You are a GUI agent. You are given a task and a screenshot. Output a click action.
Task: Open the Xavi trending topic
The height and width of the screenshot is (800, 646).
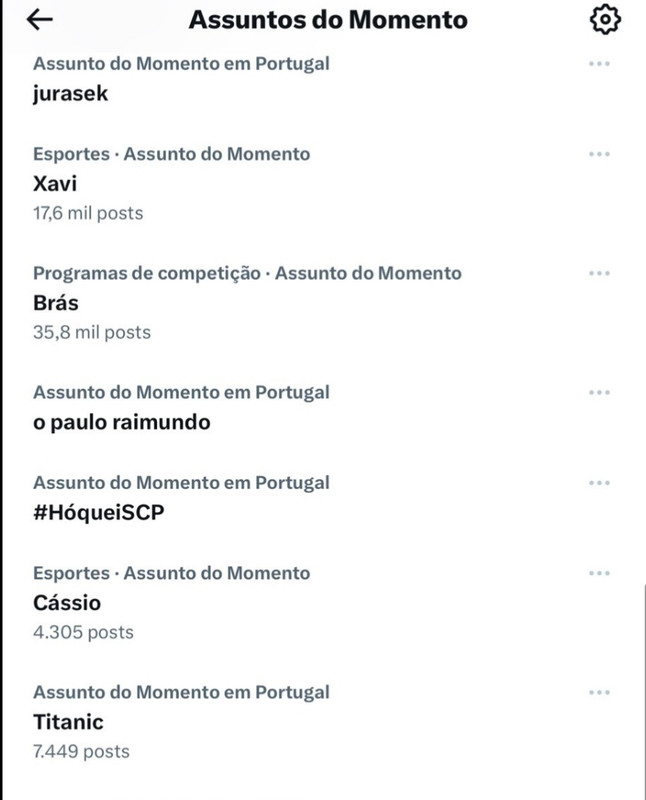click(x=55, y=184)
